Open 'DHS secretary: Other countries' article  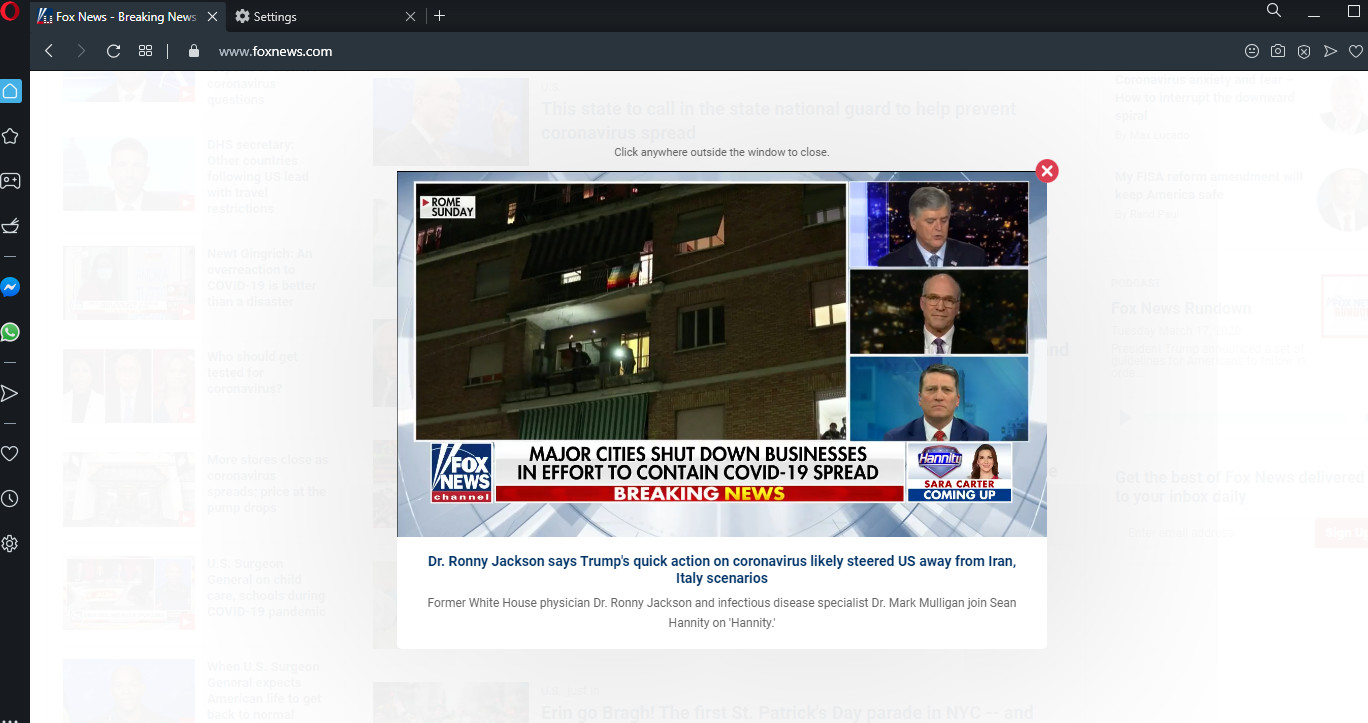(x=254, y=177)
